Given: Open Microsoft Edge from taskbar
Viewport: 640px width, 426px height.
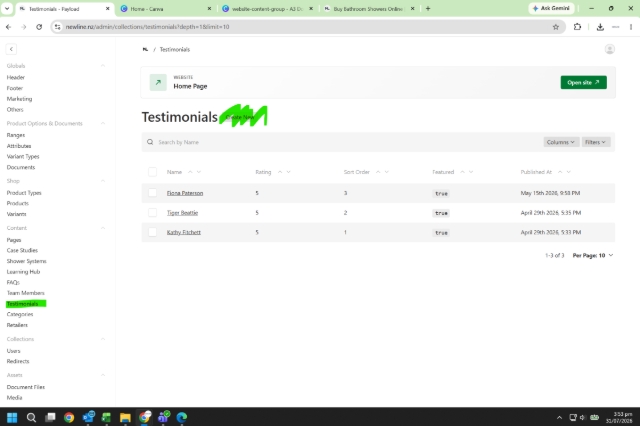Looking at the screenshot, I should point(182,417).
